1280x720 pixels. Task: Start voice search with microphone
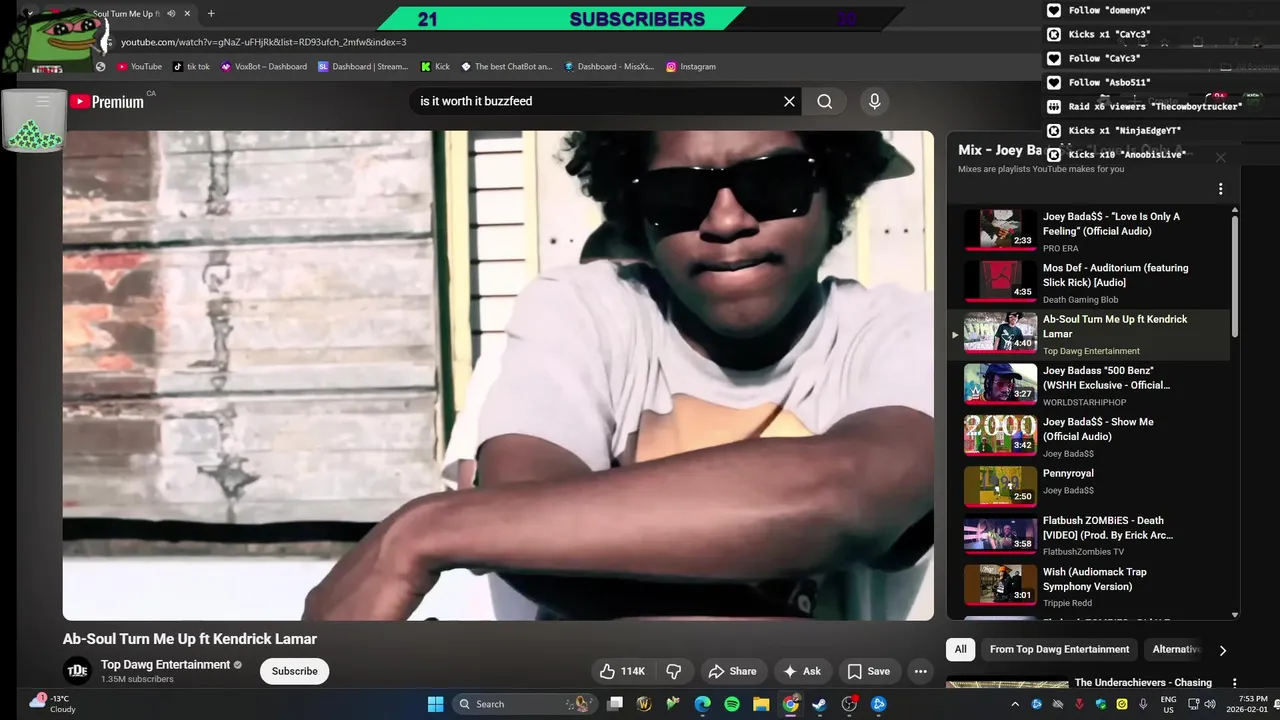click(874, 101)
